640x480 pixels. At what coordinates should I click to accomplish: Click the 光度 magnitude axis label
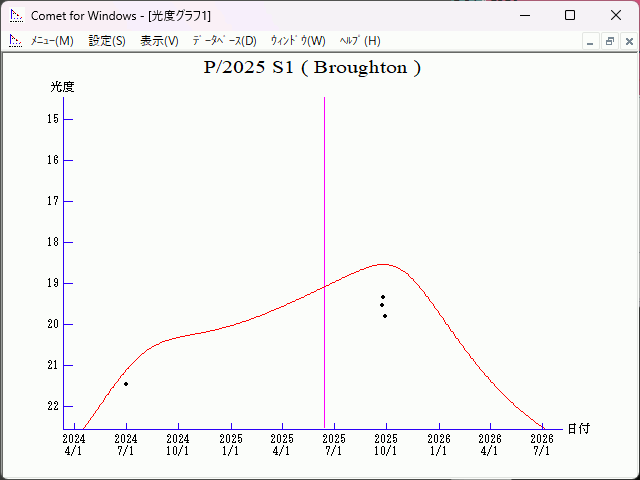click(x=62, y=87)
